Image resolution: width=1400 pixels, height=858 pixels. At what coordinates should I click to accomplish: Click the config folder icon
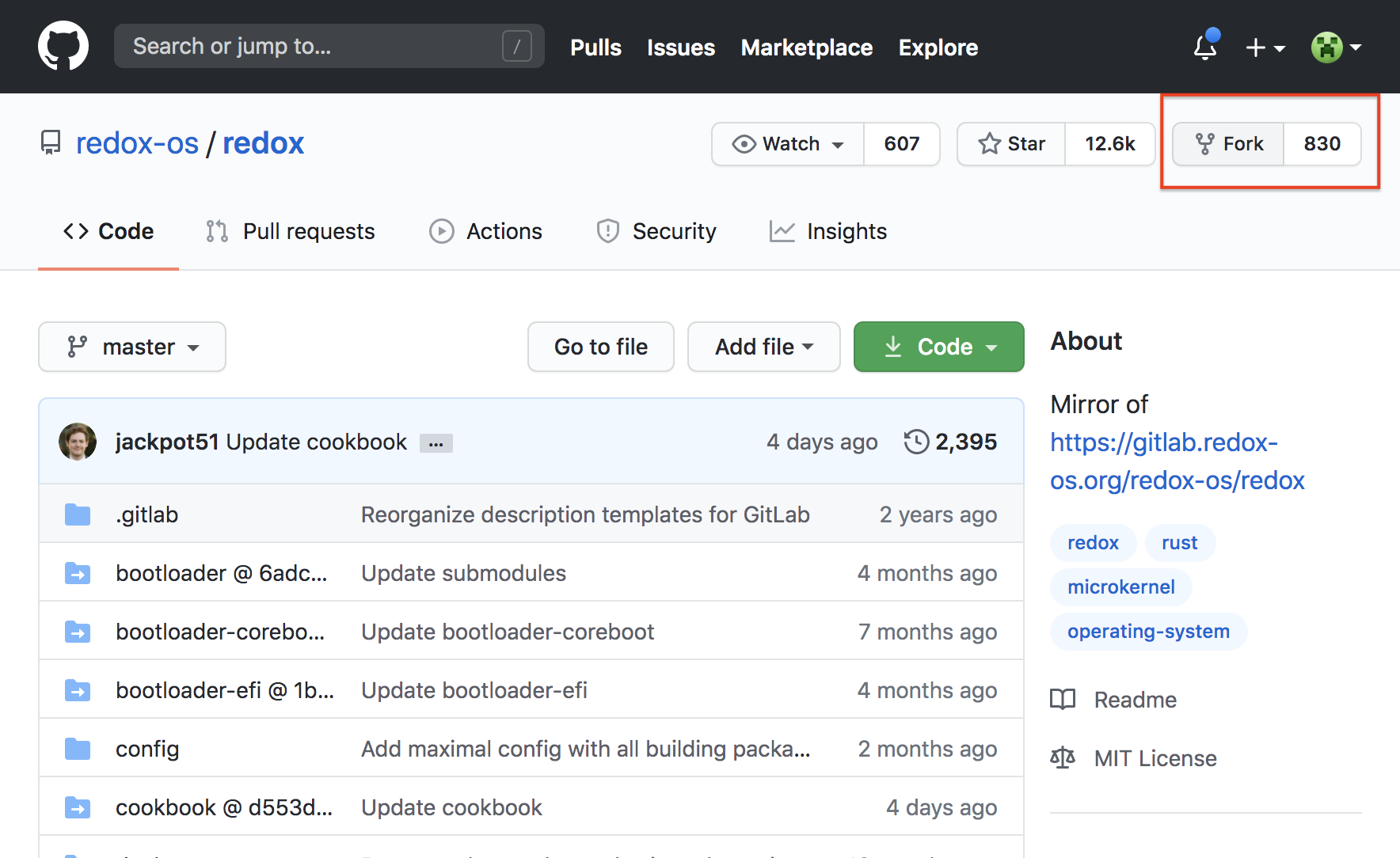pos(77,748)
